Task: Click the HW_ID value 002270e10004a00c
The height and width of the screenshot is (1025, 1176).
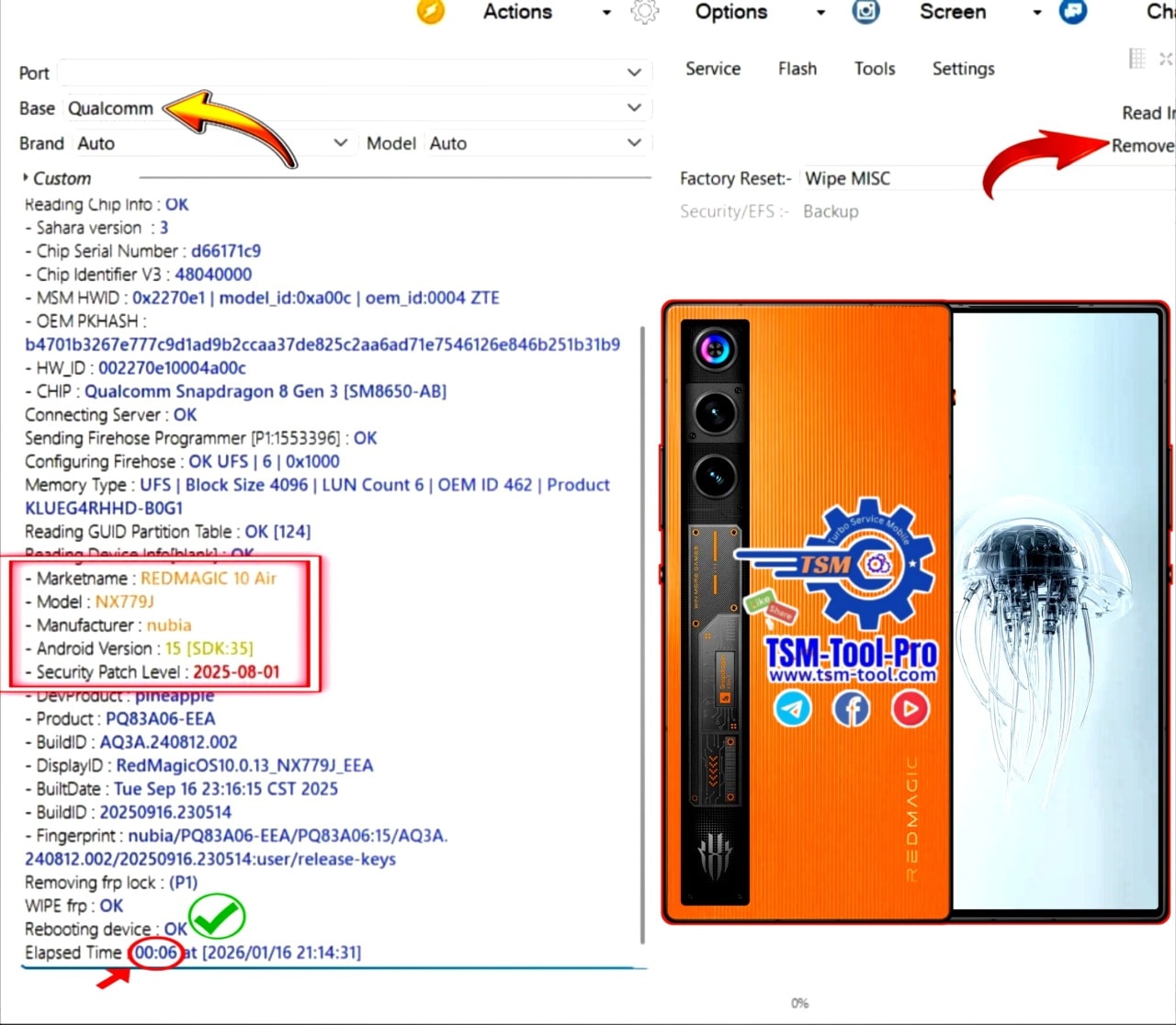Action: 173,368
